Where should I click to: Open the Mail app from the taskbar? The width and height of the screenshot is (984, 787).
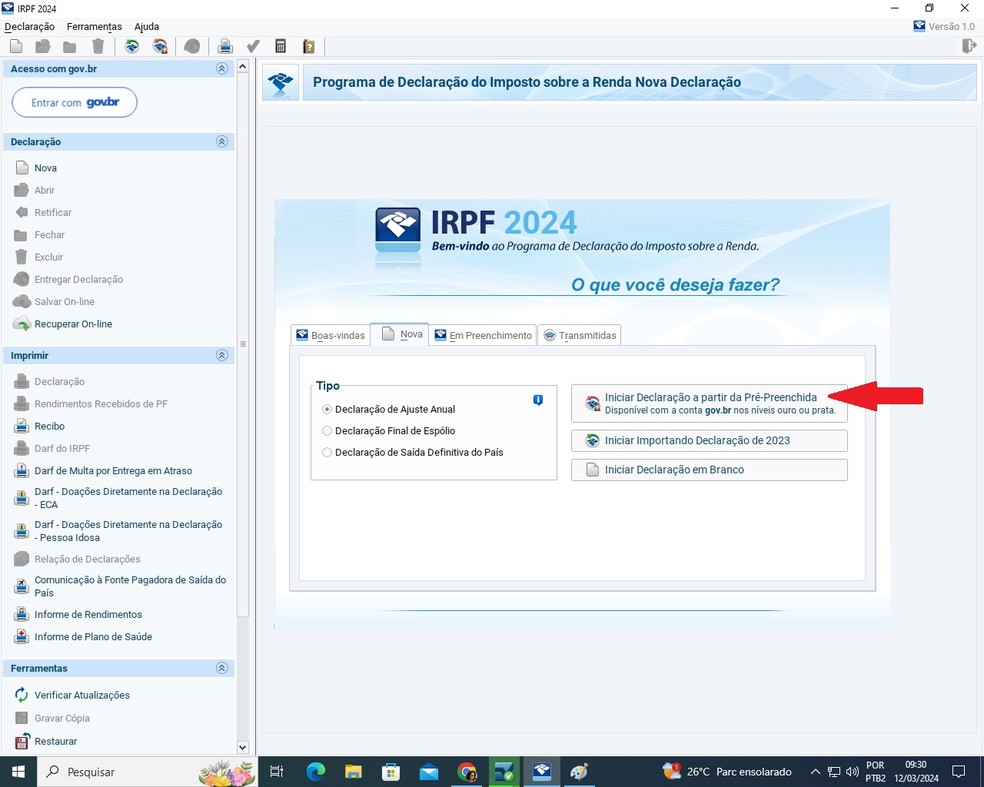click(x=429, y=771)
